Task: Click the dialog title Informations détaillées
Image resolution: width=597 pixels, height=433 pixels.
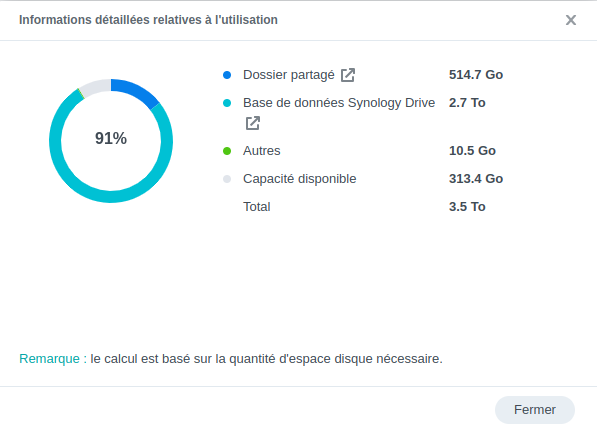Action: coord(148,20)
